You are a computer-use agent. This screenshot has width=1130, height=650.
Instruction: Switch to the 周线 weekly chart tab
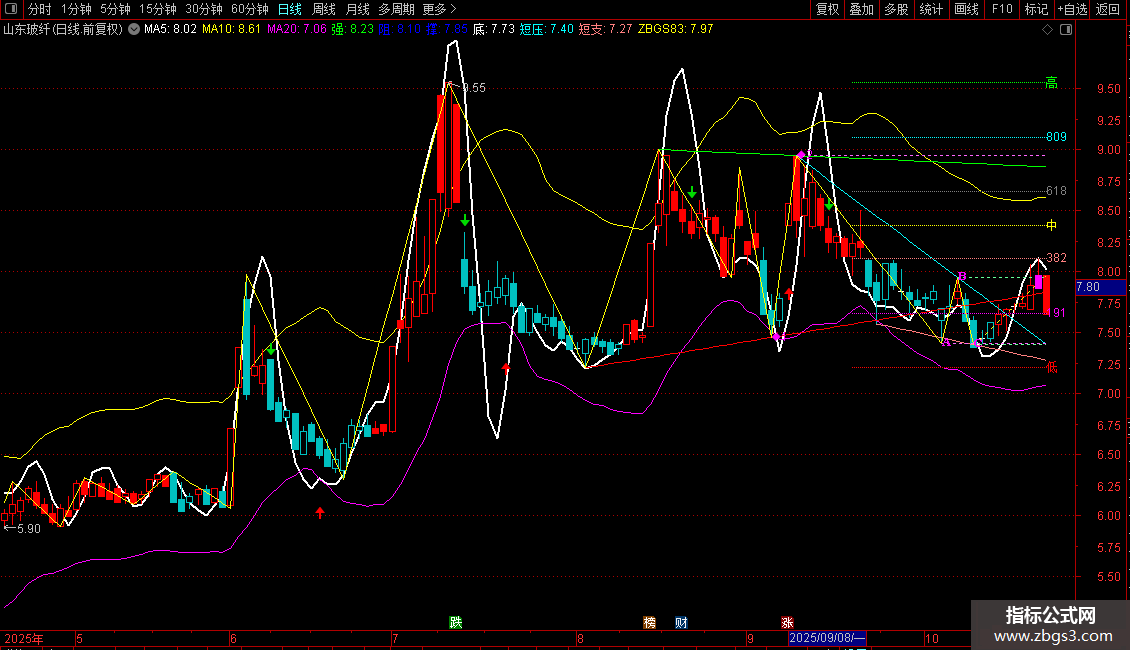324,10
